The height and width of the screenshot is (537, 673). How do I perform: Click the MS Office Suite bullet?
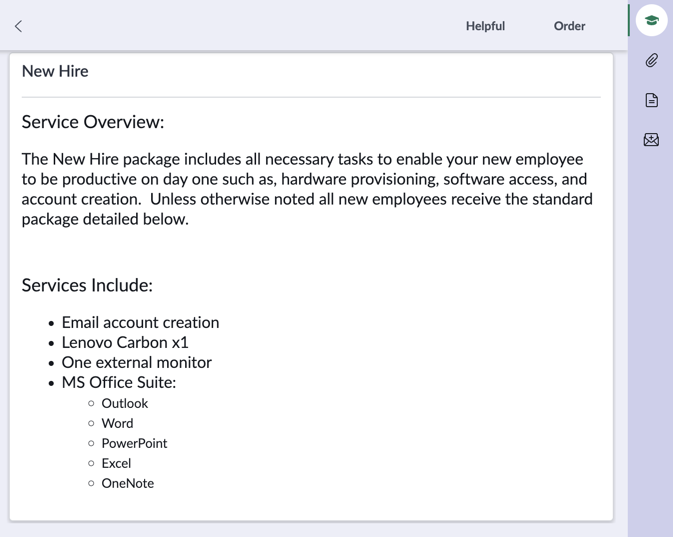point(119,382)
